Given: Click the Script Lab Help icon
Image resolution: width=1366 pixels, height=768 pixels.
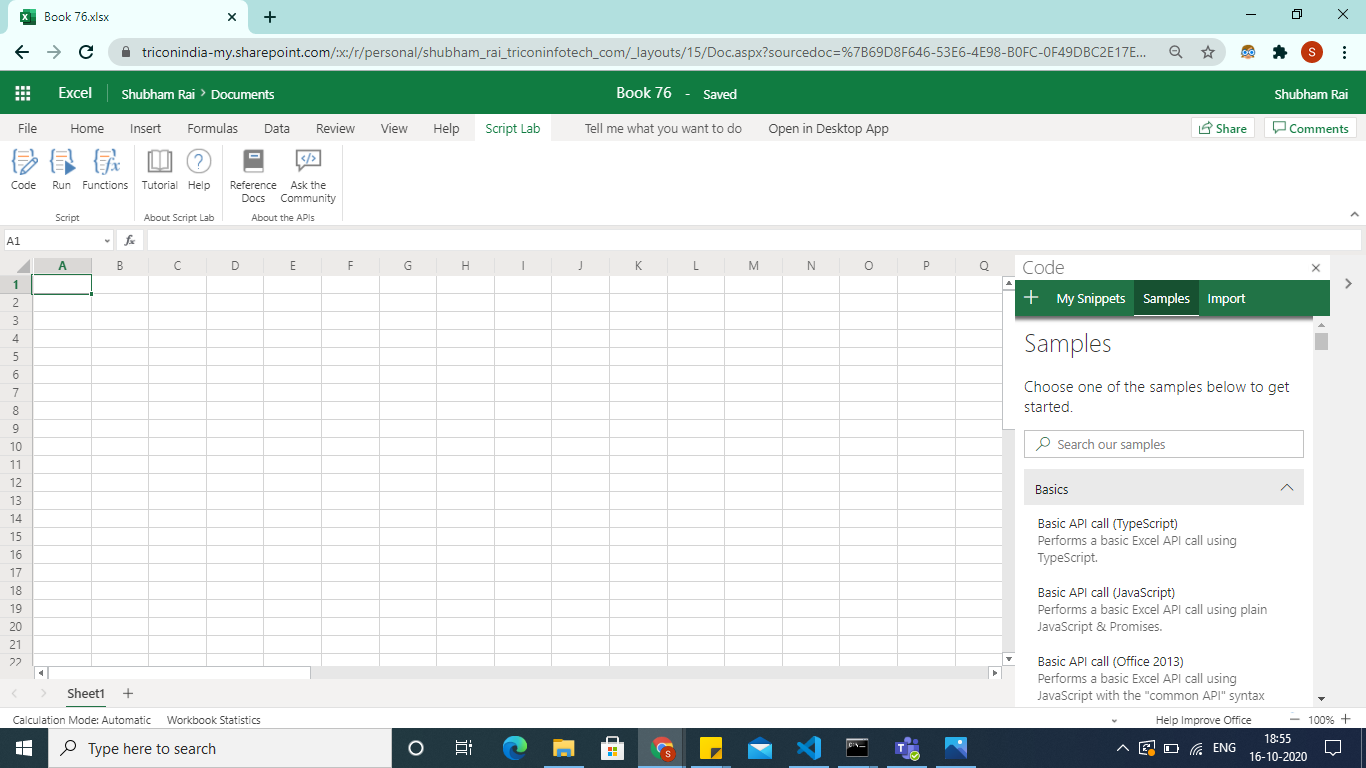Looking at the screenshot, I should pyautogui.click(x=199, y=170).
